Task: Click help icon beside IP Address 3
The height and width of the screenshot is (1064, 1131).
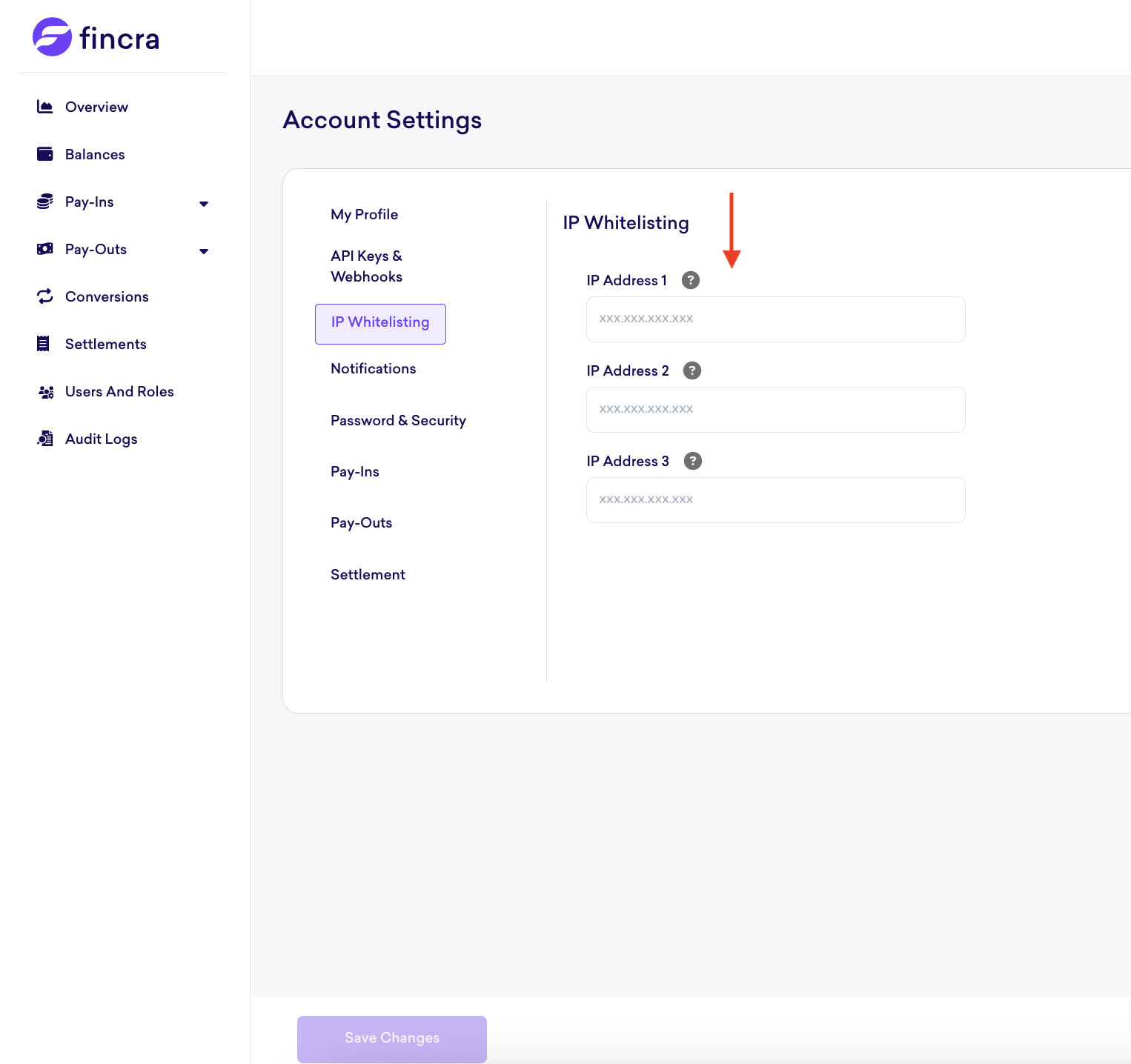Action: point(693,461)
